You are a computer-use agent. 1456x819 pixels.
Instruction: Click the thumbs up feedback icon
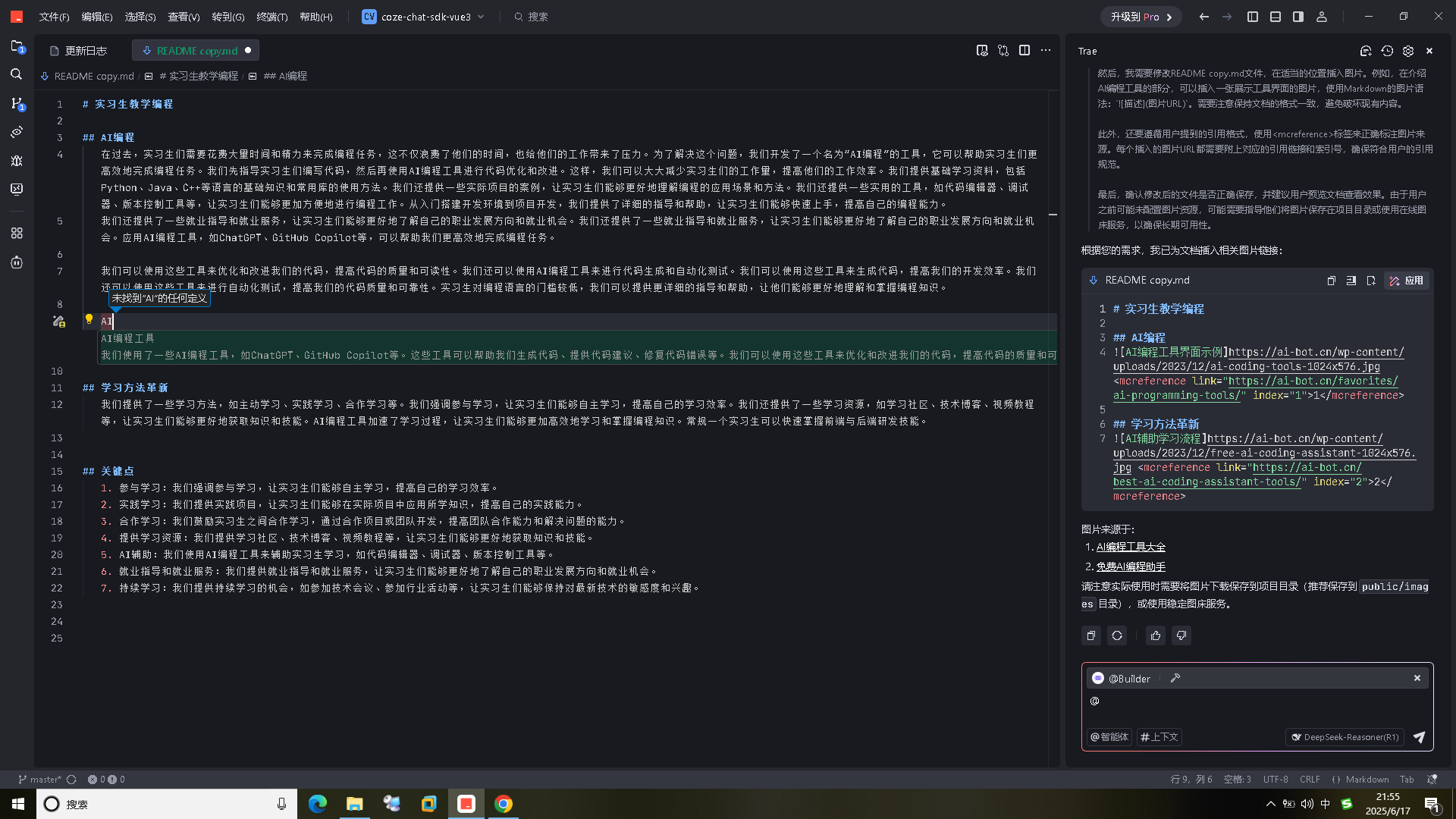(1156, 635)
